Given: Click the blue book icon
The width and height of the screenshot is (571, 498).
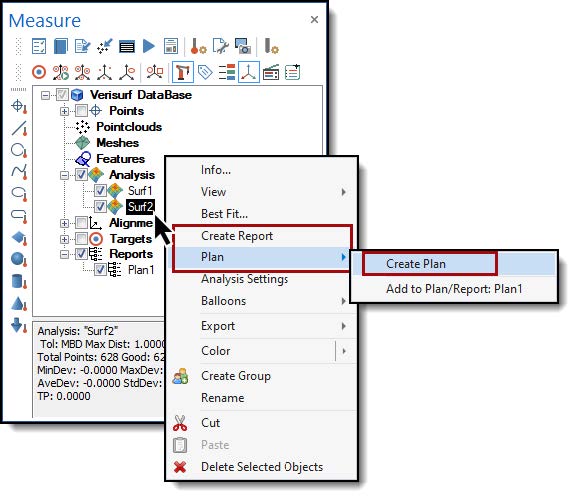Looking at the screenshot, I should pyautogui.click(x=61, y=46).
